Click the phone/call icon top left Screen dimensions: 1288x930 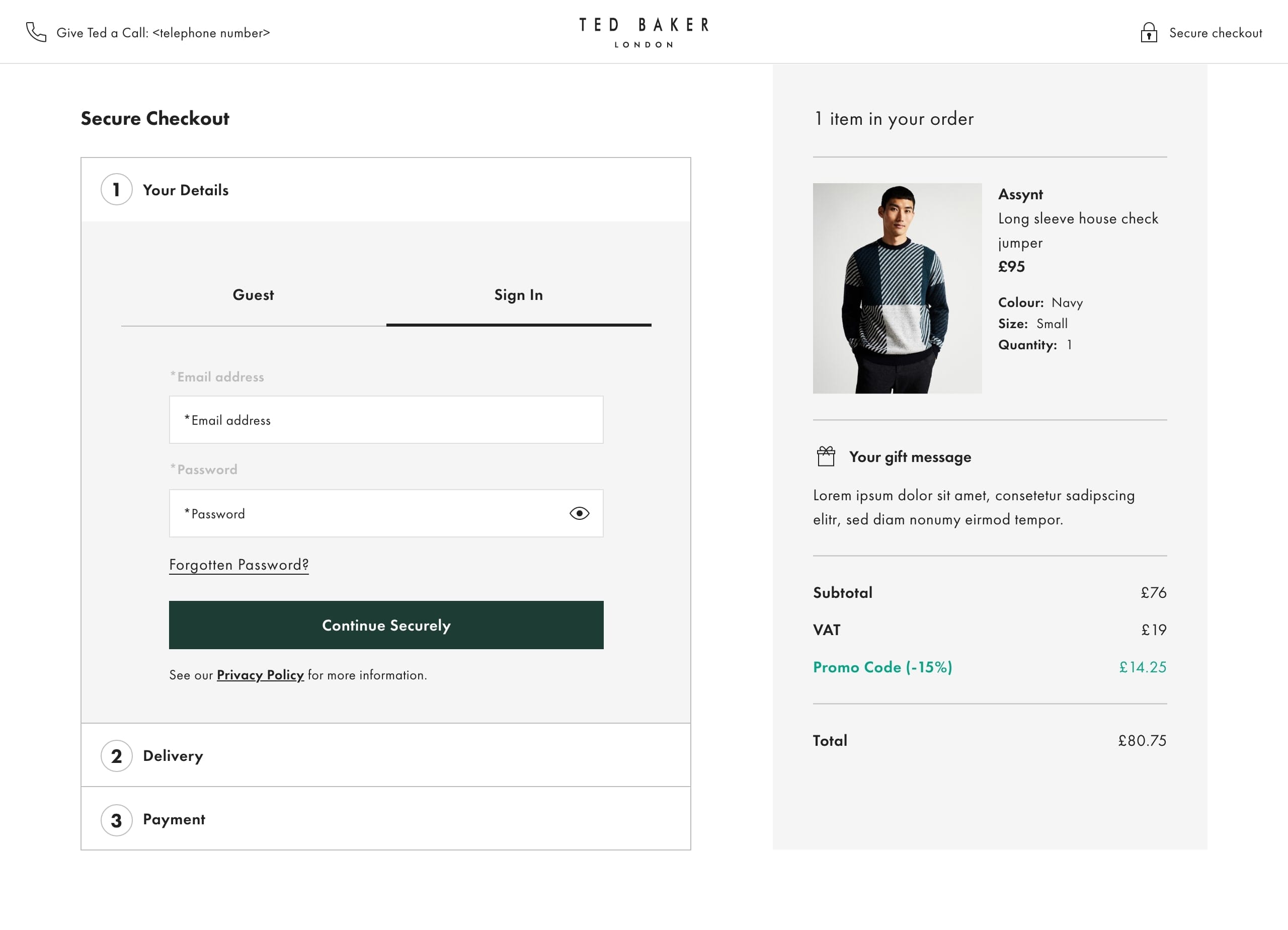tap(36, 32)
